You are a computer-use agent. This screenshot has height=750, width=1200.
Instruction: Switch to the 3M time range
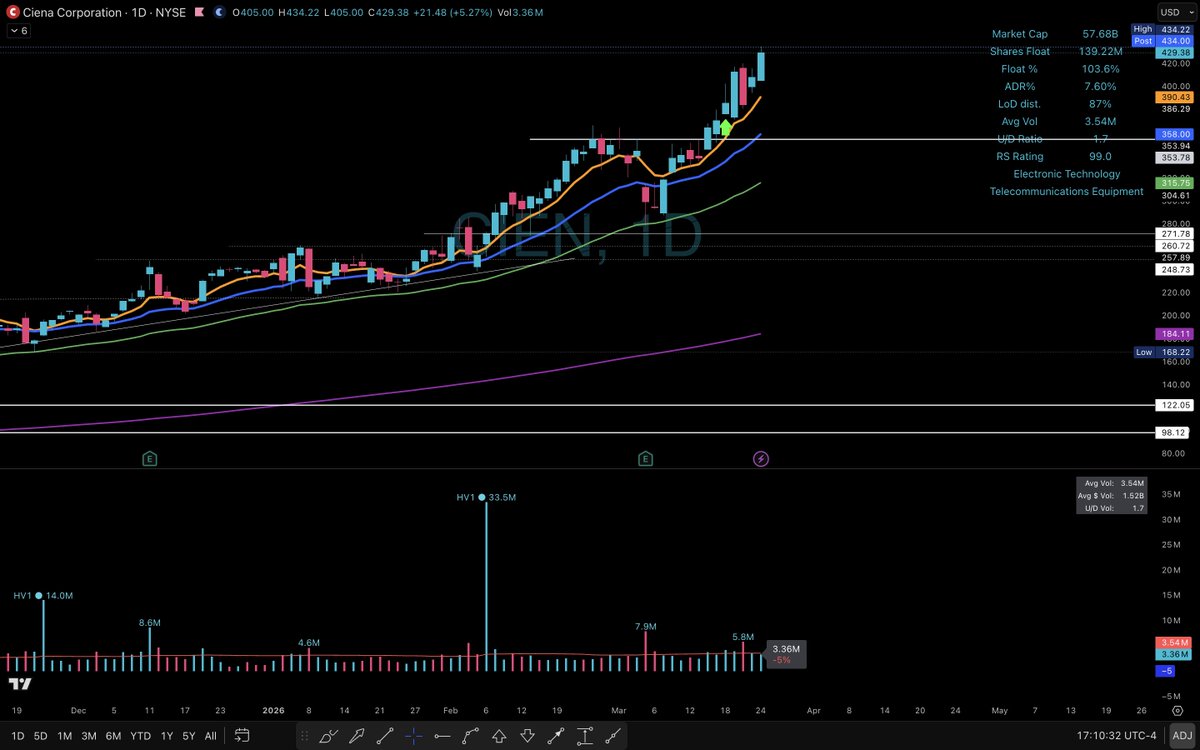click(x=89, y=736)
